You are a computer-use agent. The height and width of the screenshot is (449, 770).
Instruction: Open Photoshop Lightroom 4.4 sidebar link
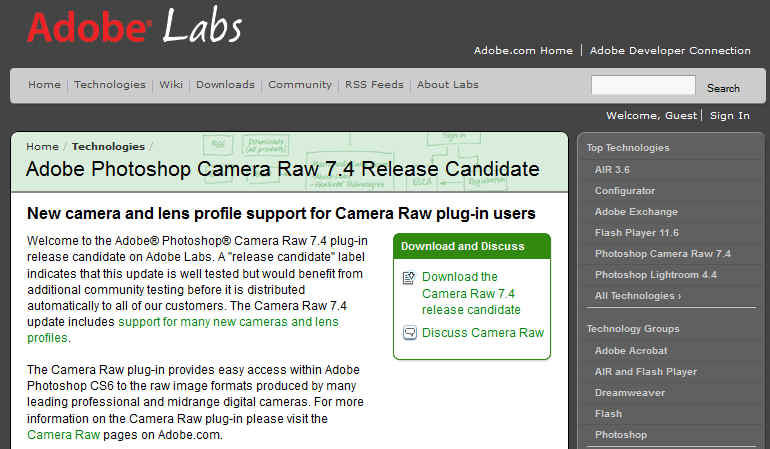tap(656, 275)
